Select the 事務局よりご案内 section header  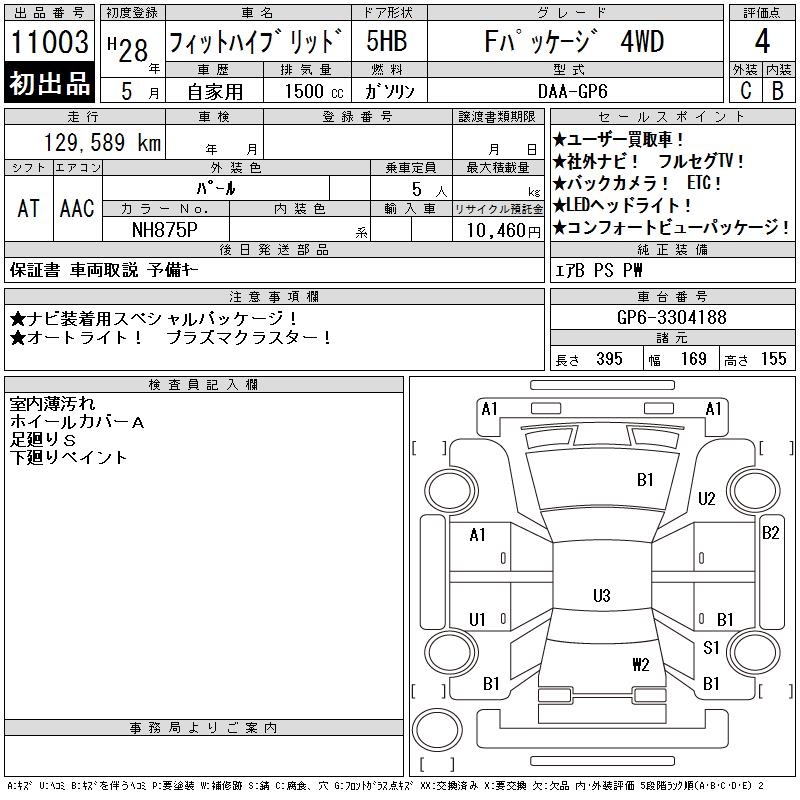click(x=204, y=728)
